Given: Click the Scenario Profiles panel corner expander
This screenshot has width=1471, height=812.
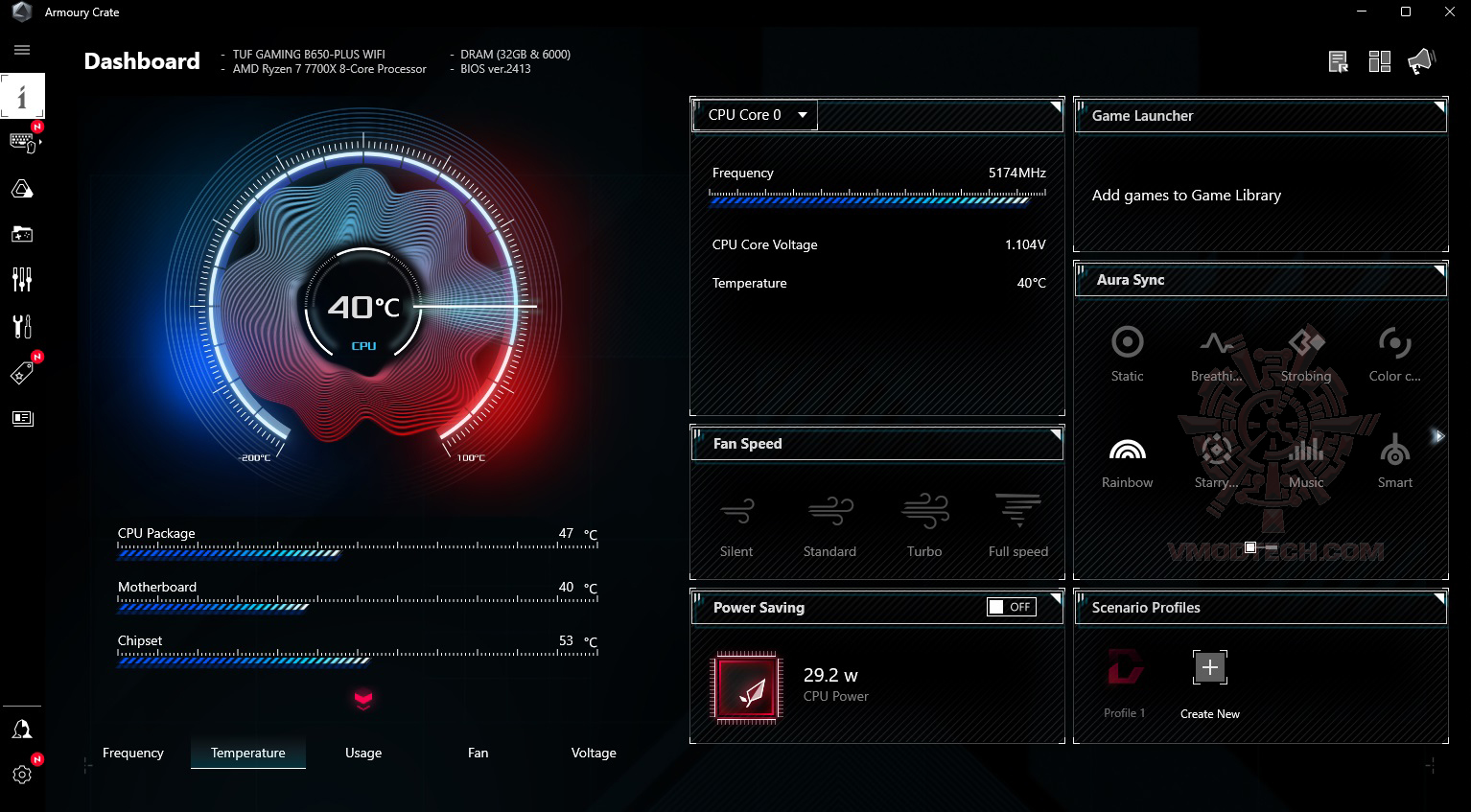Looking at the screenshot, I should pos(1439,598).
